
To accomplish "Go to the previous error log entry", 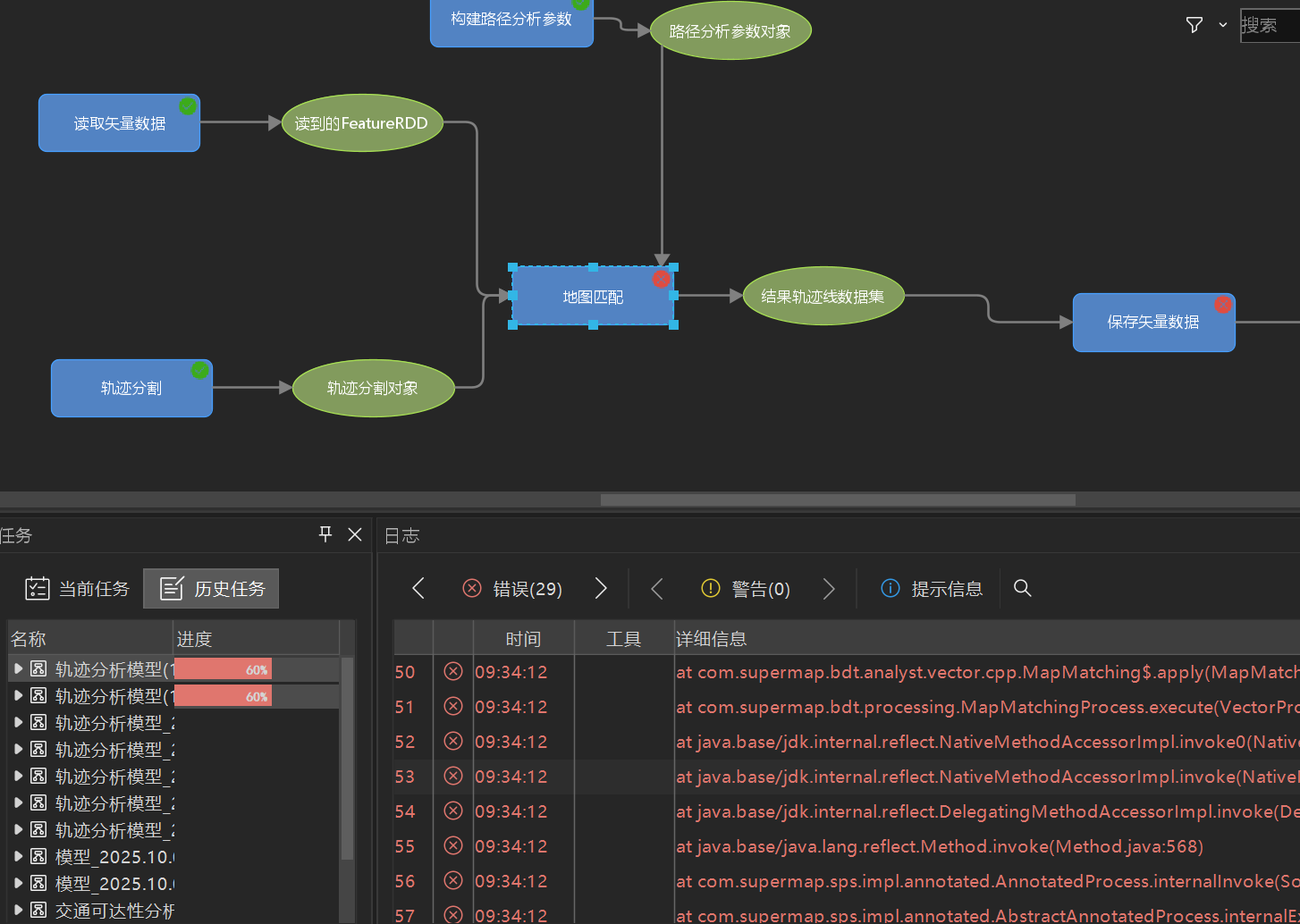I will tap(418, 588).
